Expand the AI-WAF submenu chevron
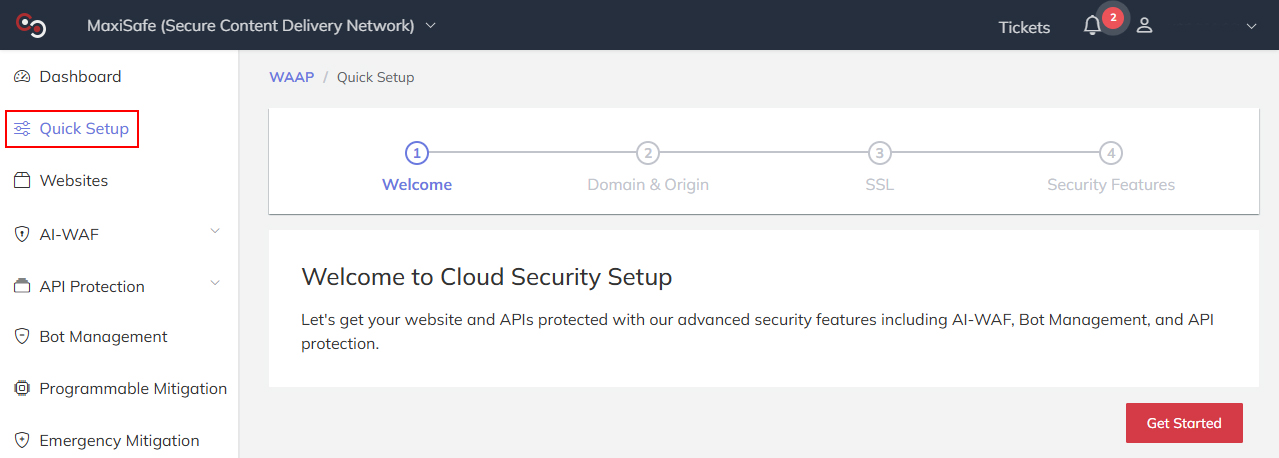This screenshot has width=1279, height=458. (215, 232)
